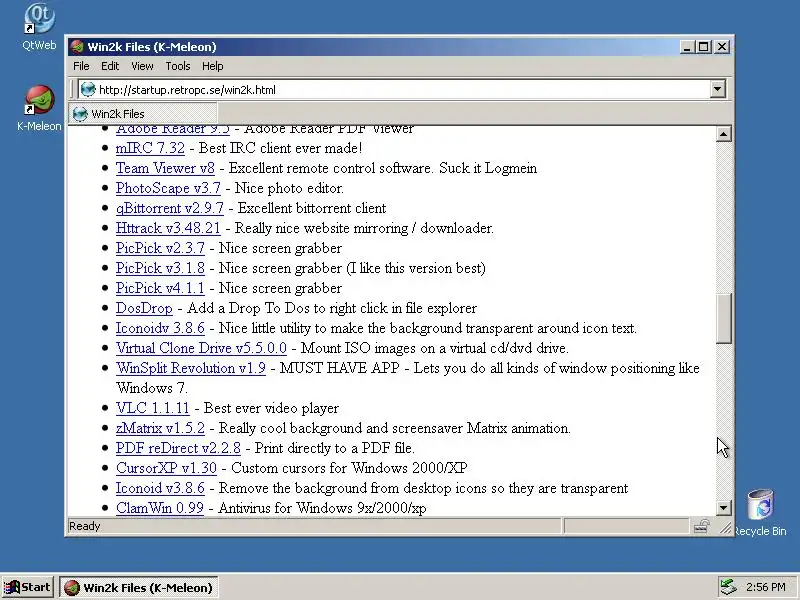Open the CursorXP v1.30 link
This screenshot has height=600, width=800.
click(x=166, y=468)
